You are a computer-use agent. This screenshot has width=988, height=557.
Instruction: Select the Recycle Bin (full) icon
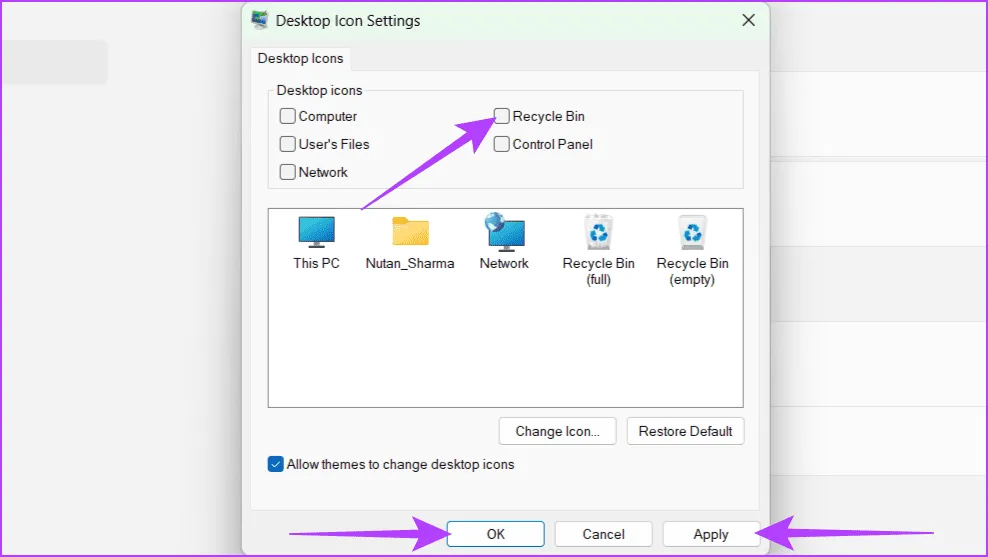pos(598,233)
